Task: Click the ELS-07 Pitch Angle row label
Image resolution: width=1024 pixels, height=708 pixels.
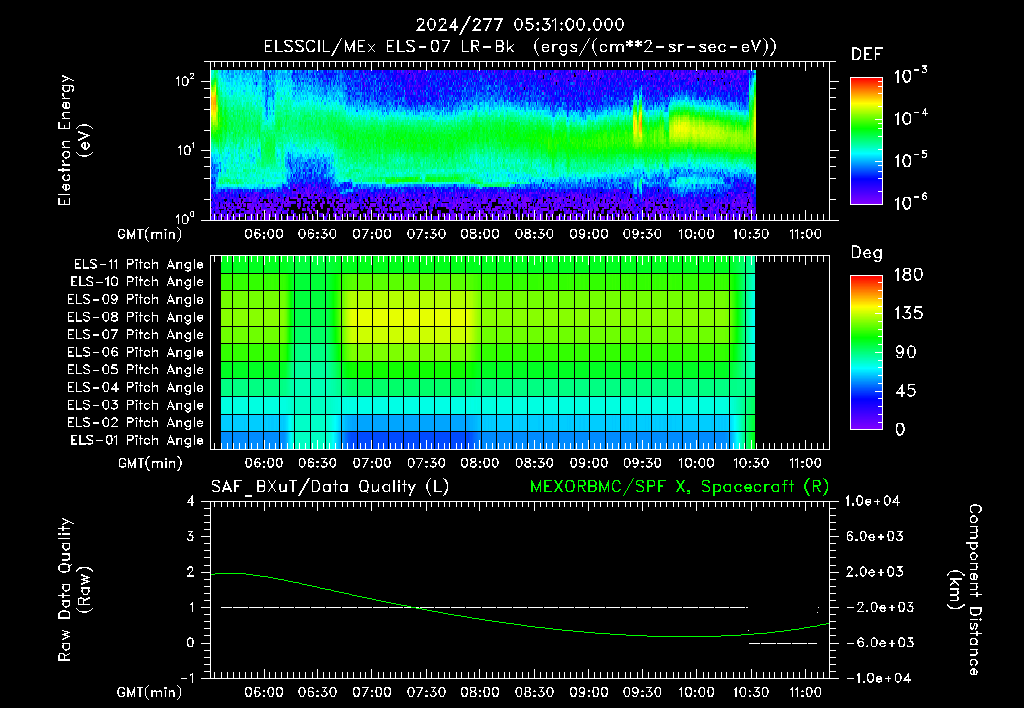Action: [136, 335]
